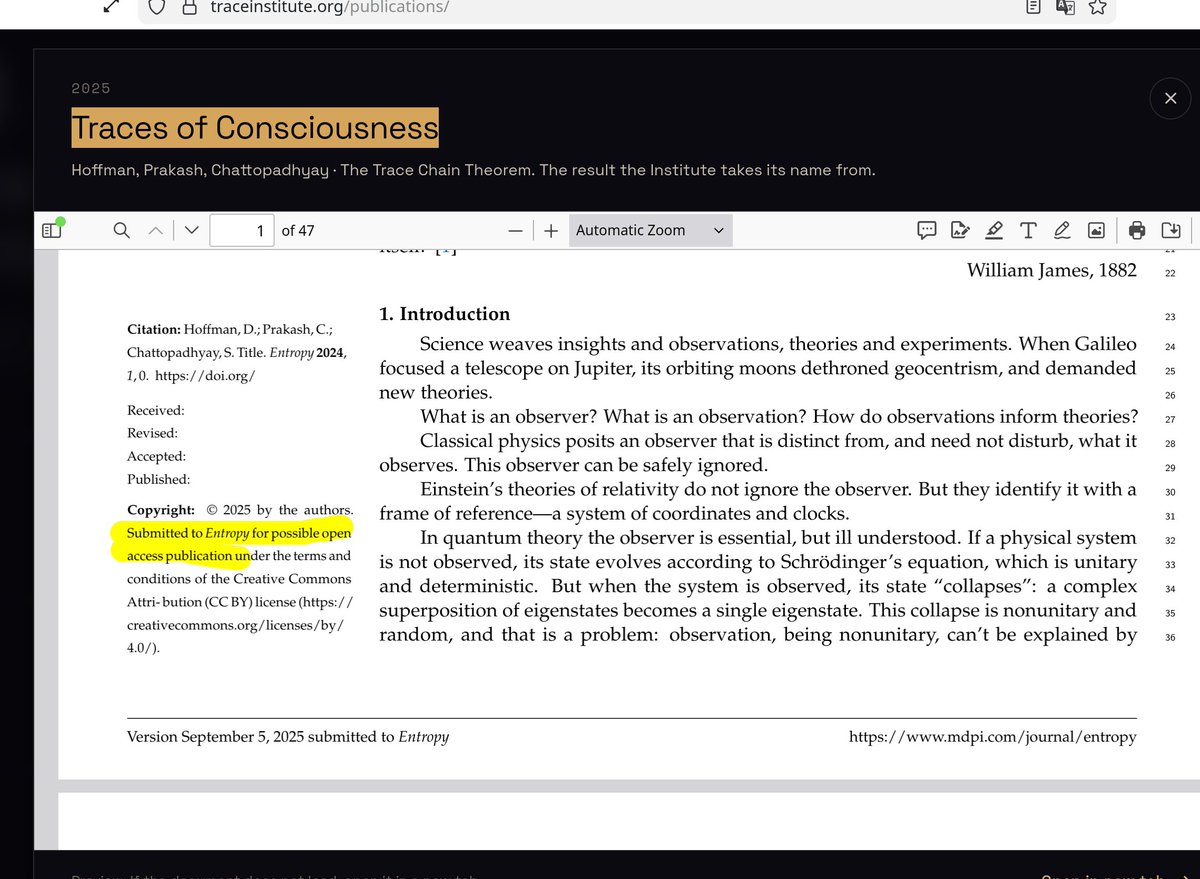Save the PDF with download icon
Image resolution: width=1200 pixels, height=879 pixels.
pos(1171,230)
